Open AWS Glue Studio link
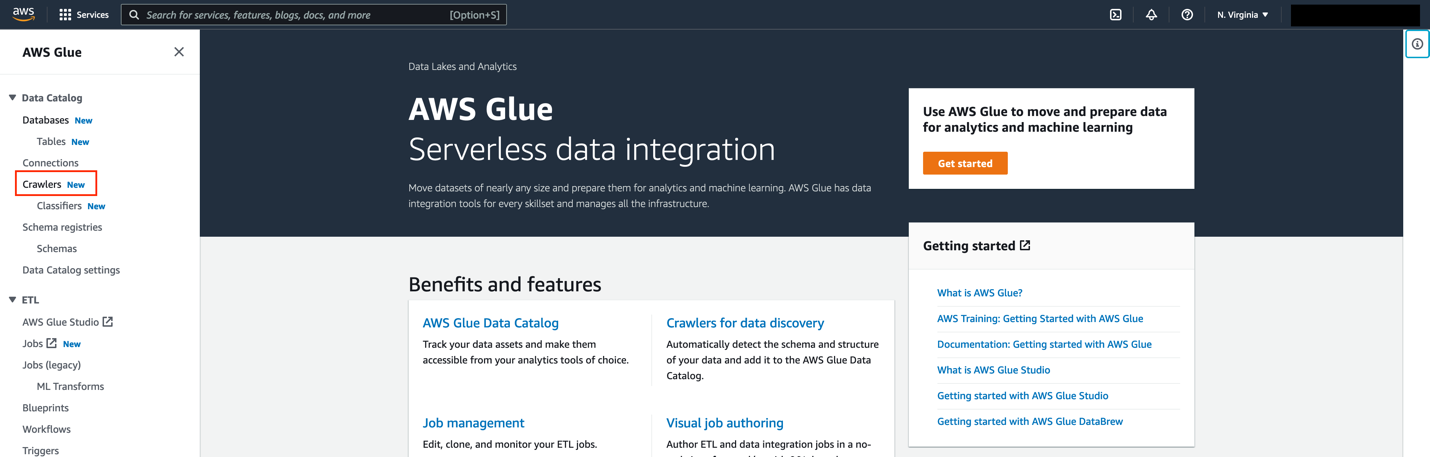The width and height of the screenshot is (1430, 457). click(60, 322)
